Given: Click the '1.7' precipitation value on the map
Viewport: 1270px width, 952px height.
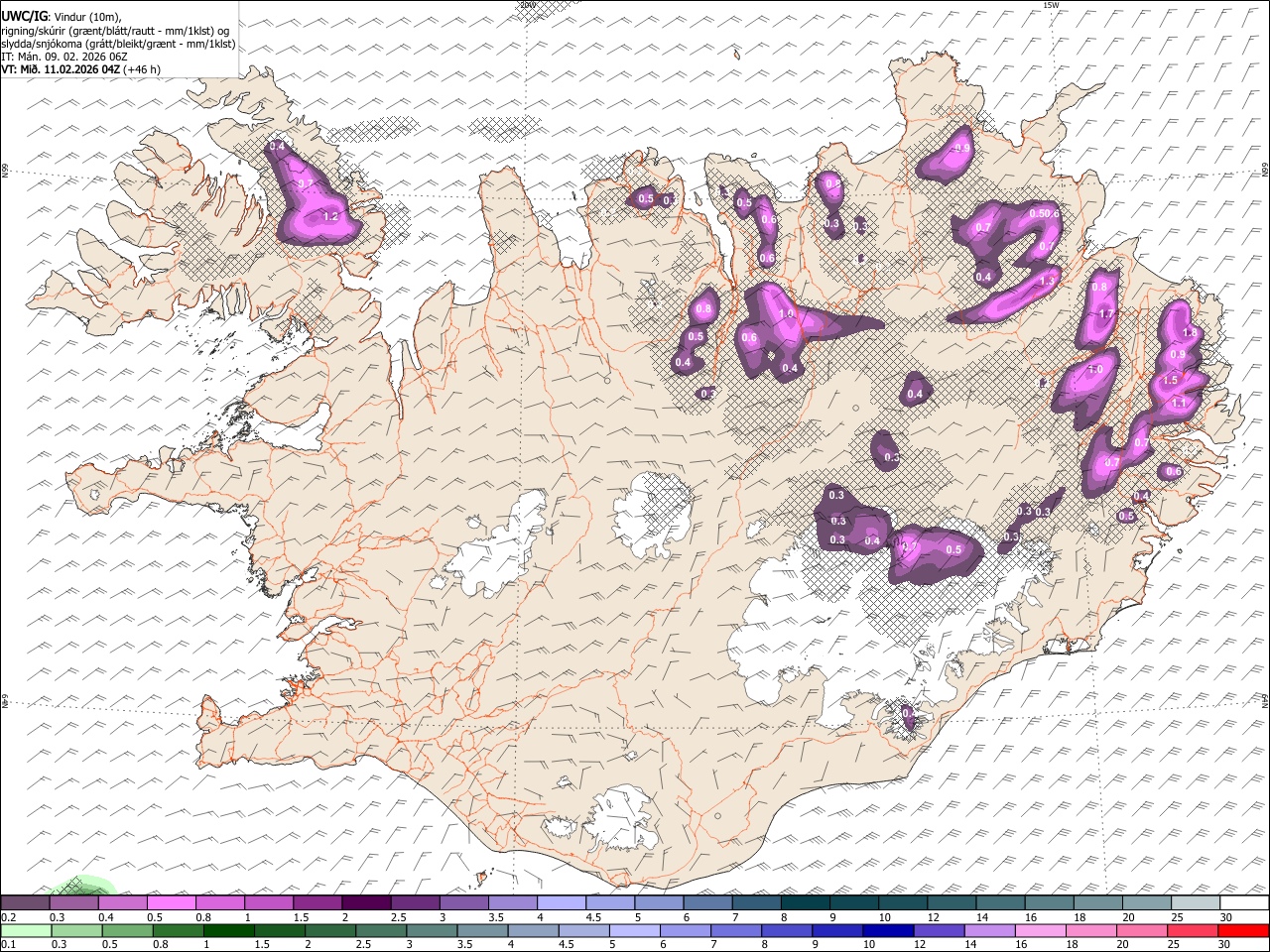Looking at the screenshot, I should click(x=1107, y=314).
